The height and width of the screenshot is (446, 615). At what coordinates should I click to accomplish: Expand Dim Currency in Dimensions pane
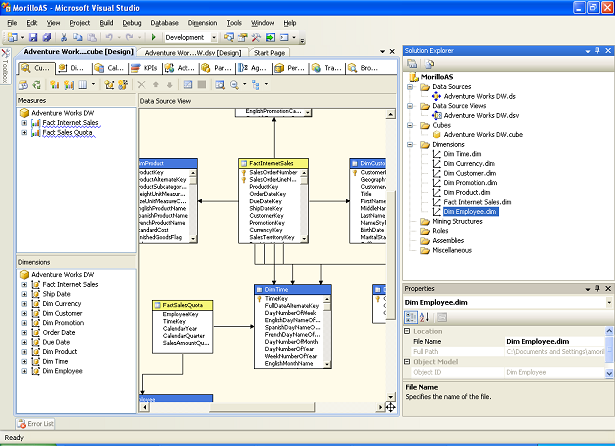pyautogui.click(x=24, y=304)
